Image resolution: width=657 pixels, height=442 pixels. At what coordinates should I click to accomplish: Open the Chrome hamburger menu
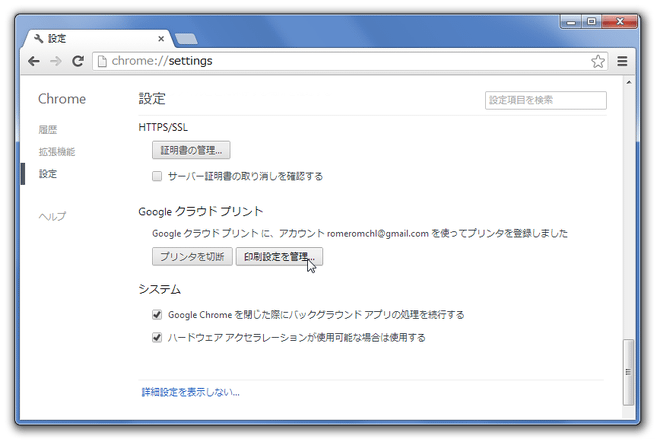click(x=622, y=61)
